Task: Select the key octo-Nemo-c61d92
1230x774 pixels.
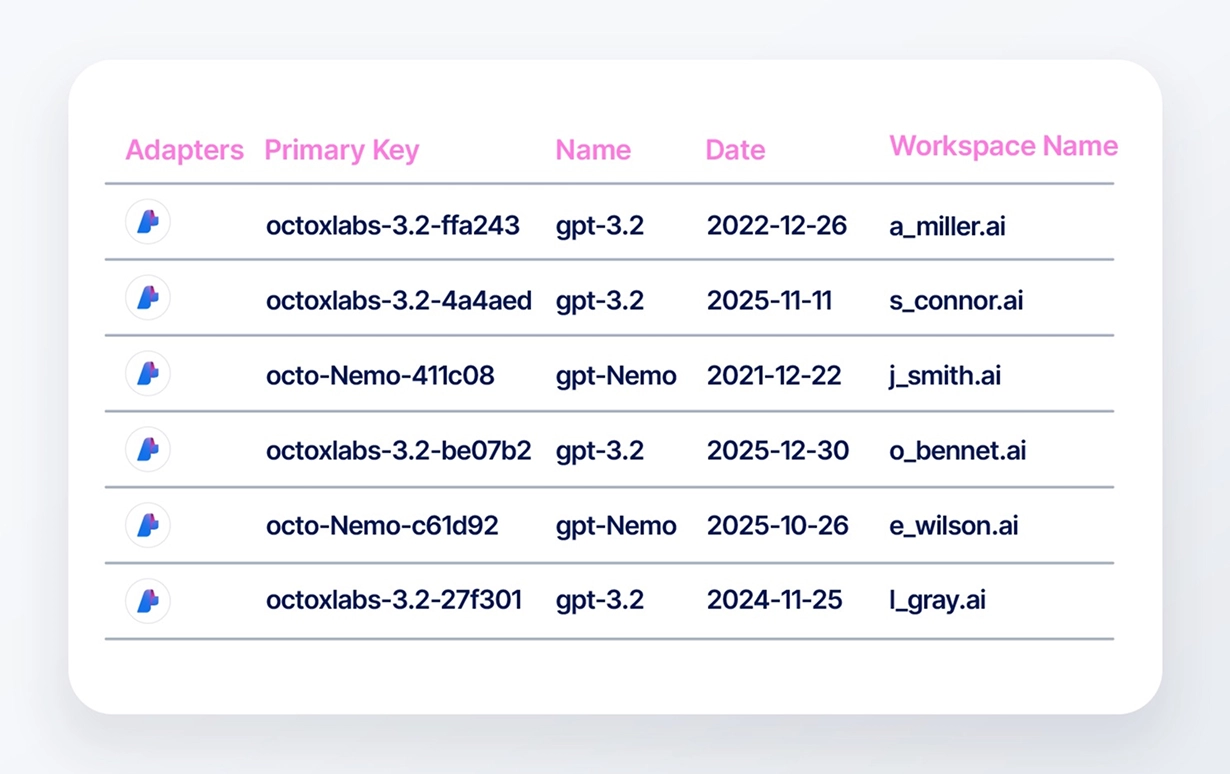Action: 382,526
